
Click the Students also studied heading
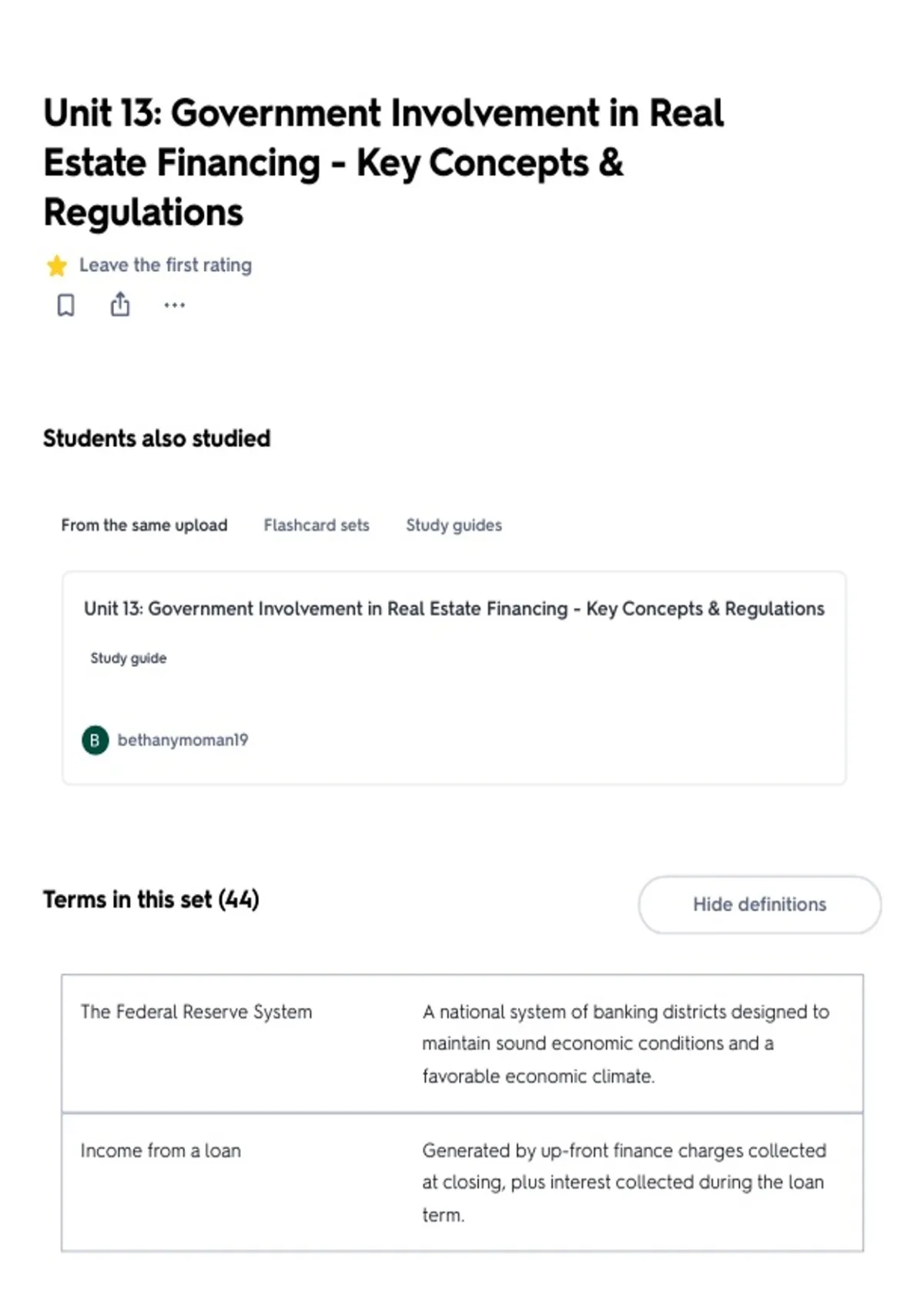click(x=157, y=438)
